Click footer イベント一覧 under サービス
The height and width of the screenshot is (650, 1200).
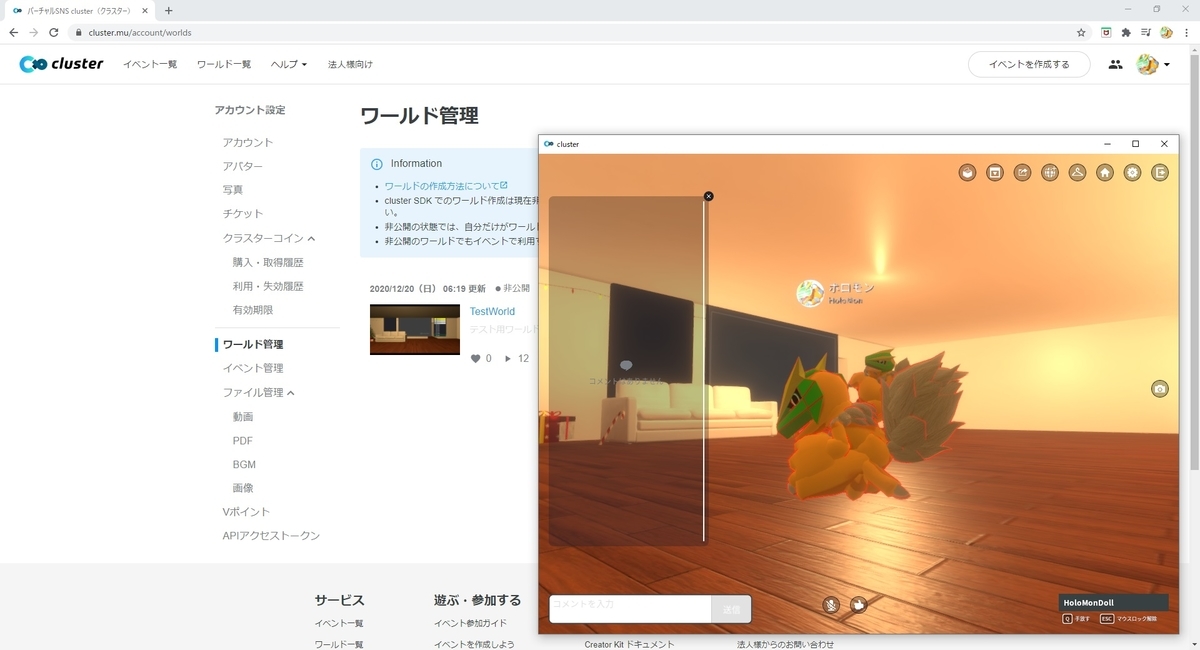click(339, 623)
